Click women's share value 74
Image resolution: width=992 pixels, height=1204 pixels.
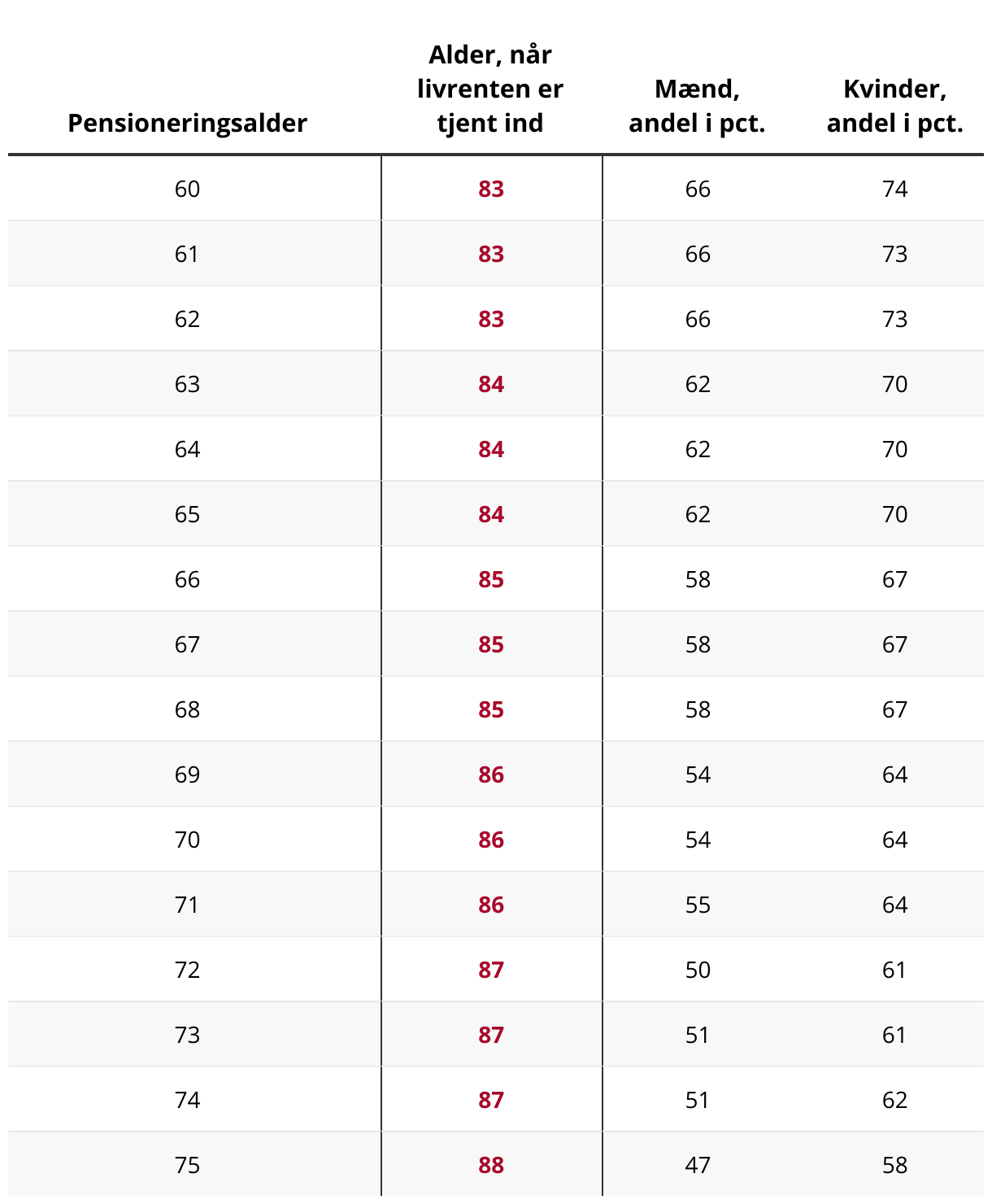point(894,189)
